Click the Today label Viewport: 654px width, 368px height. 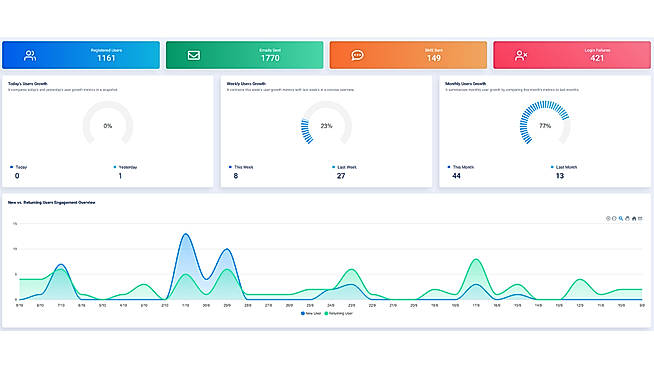click(21, 167)
